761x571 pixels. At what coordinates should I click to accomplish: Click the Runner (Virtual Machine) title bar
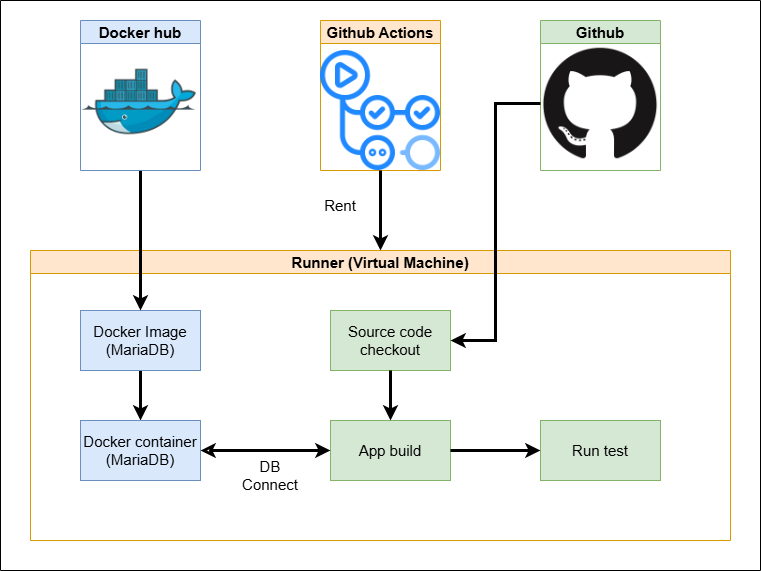tap(380, 263)
